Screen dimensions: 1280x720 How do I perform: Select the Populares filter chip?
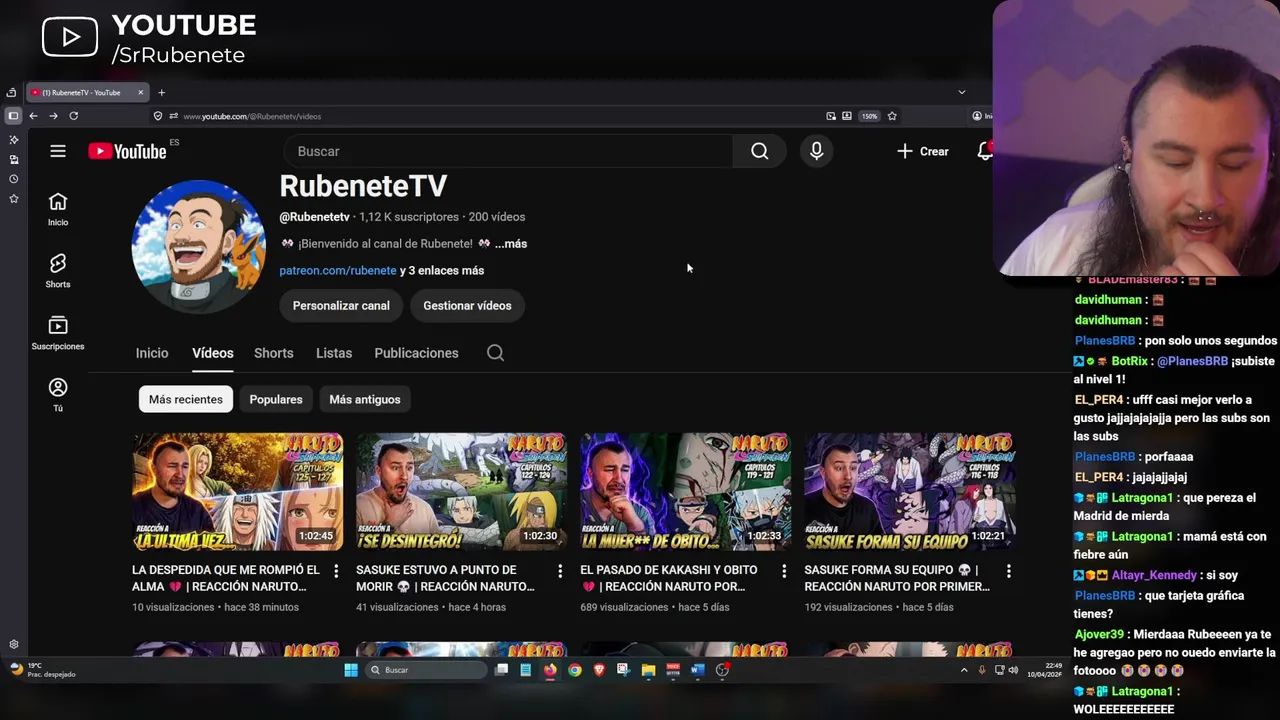coord(276,399)
